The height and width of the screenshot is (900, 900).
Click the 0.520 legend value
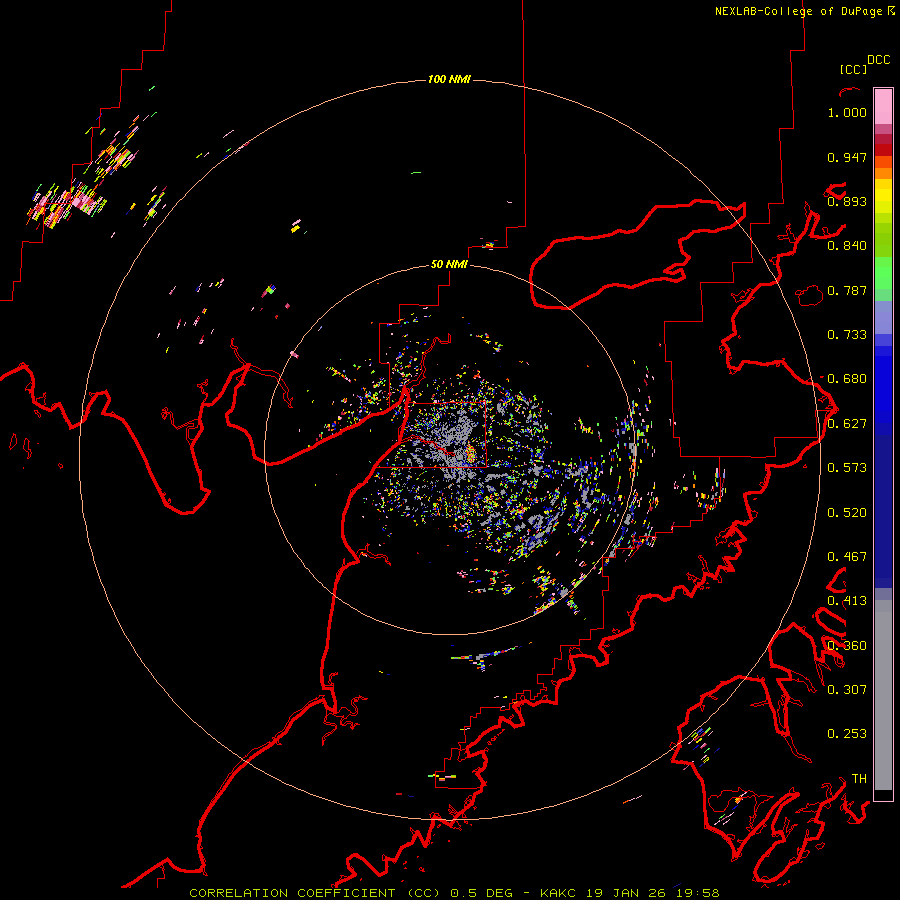pyautogui.click(x=847, y=513)
